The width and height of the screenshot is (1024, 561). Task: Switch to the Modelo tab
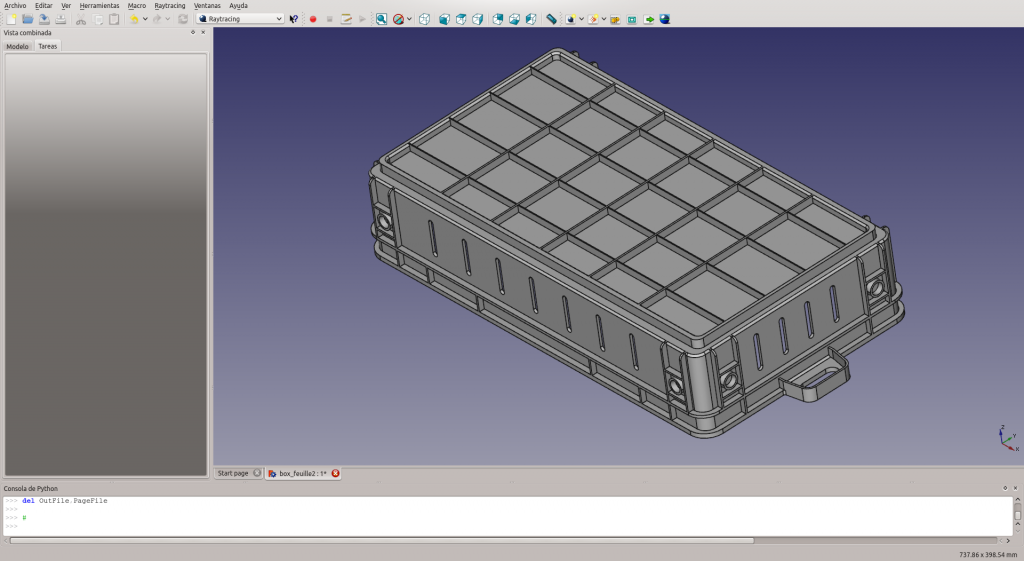(x=18, y=46)
